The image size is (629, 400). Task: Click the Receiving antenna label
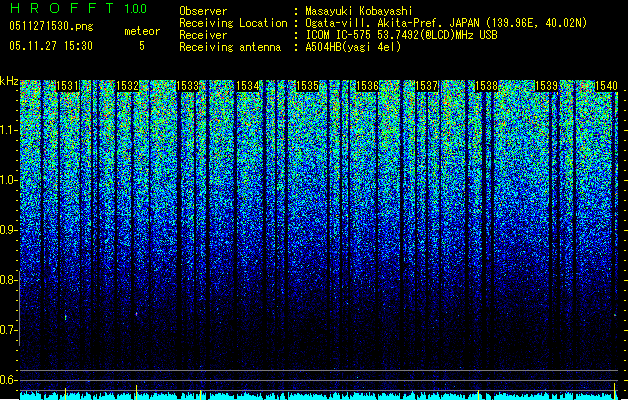(230, 47)
